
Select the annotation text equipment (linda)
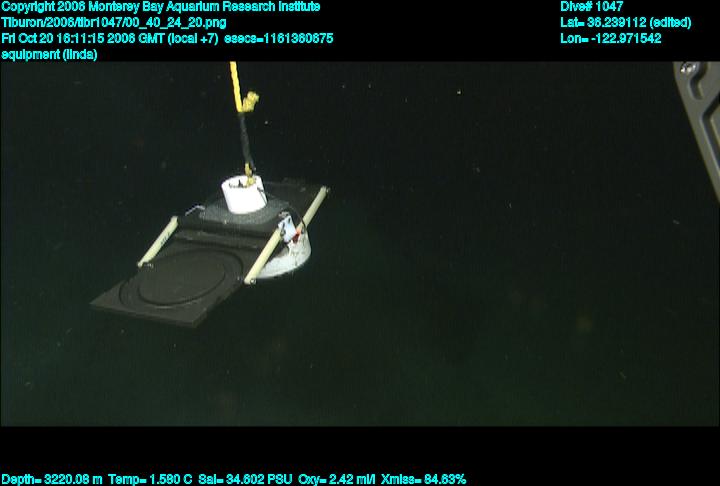(49, 54)
